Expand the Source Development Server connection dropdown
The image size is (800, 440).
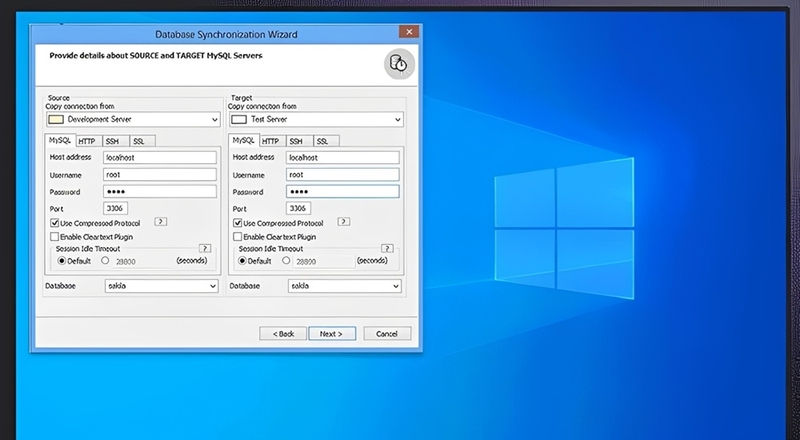(133, 119)
